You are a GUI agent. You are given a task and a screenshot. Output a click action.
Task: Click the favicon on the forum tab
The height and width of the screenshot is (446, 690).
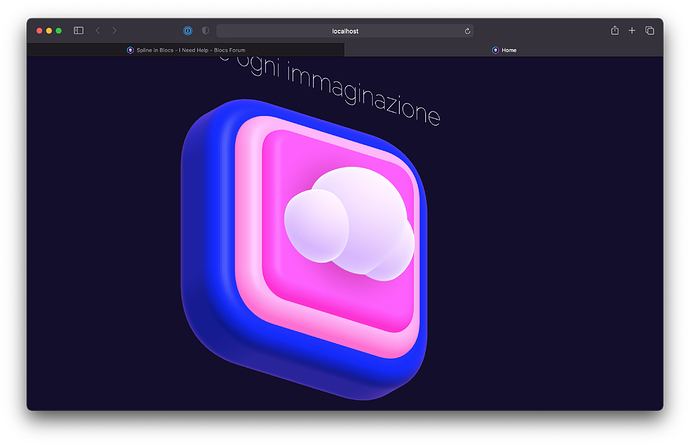coord(130,49)
